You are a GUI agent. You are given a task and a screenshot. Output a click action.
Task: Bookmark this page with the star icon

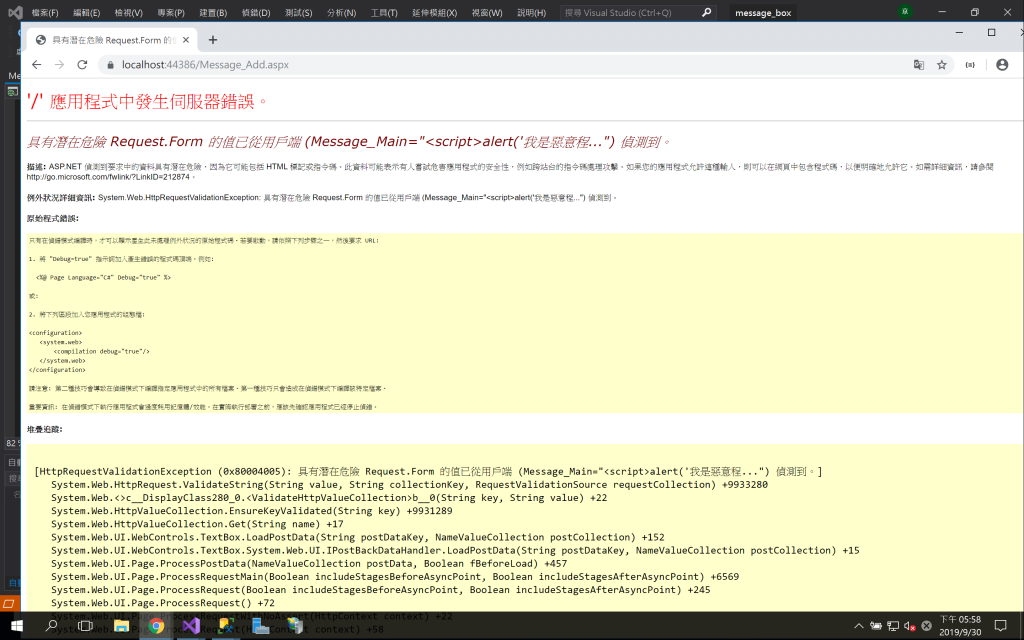pos(942,65)
